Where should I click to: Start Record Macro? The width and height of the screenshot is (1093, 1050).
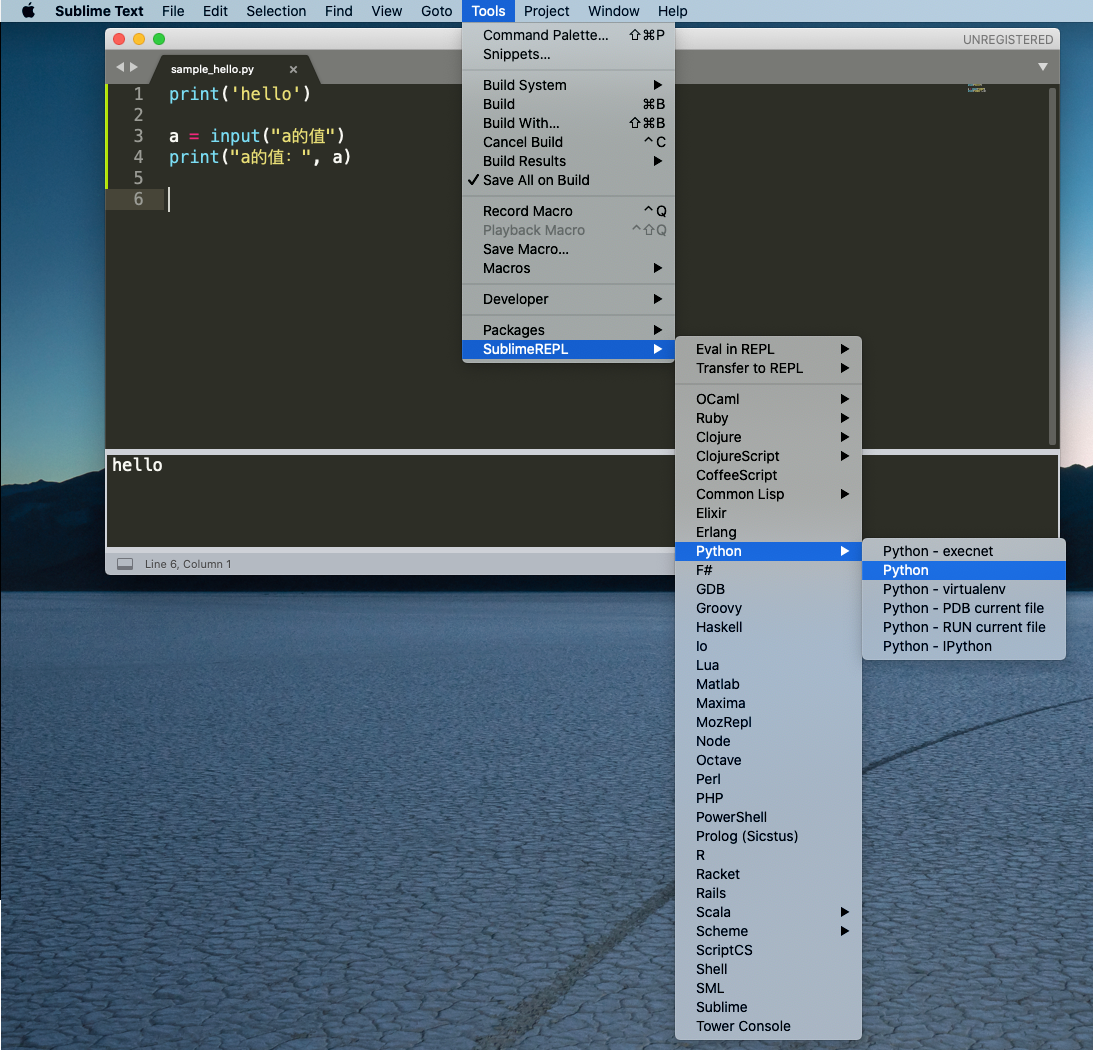coord(568,211)
